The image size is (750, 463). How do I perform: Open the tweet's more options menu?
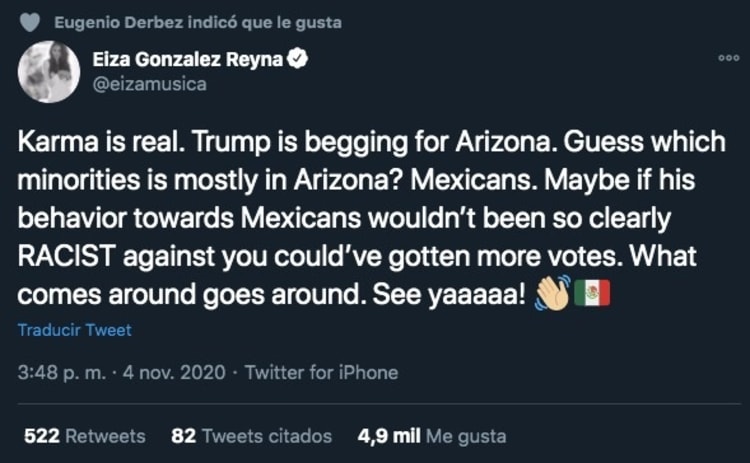pyautogui.click(x=729, y=58)
